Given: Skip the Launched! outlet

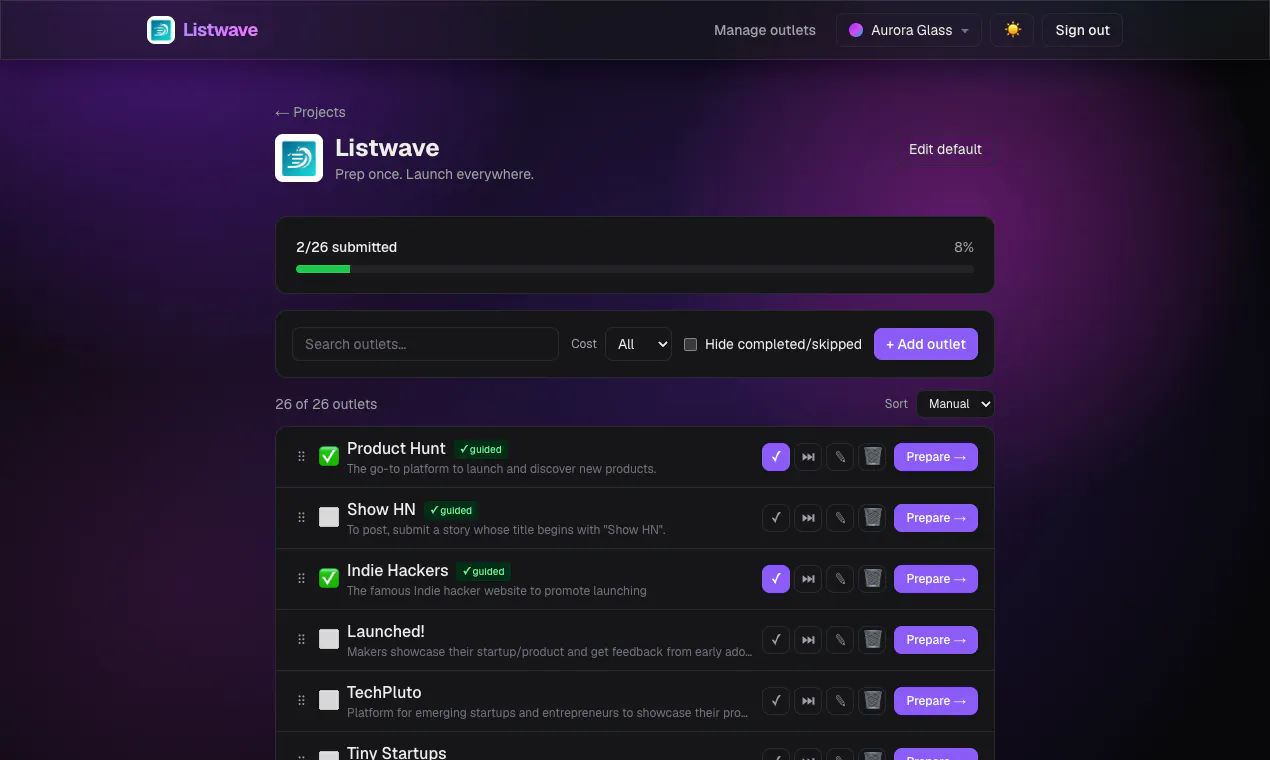Looking at the screenshot, I should click(808, 640).
